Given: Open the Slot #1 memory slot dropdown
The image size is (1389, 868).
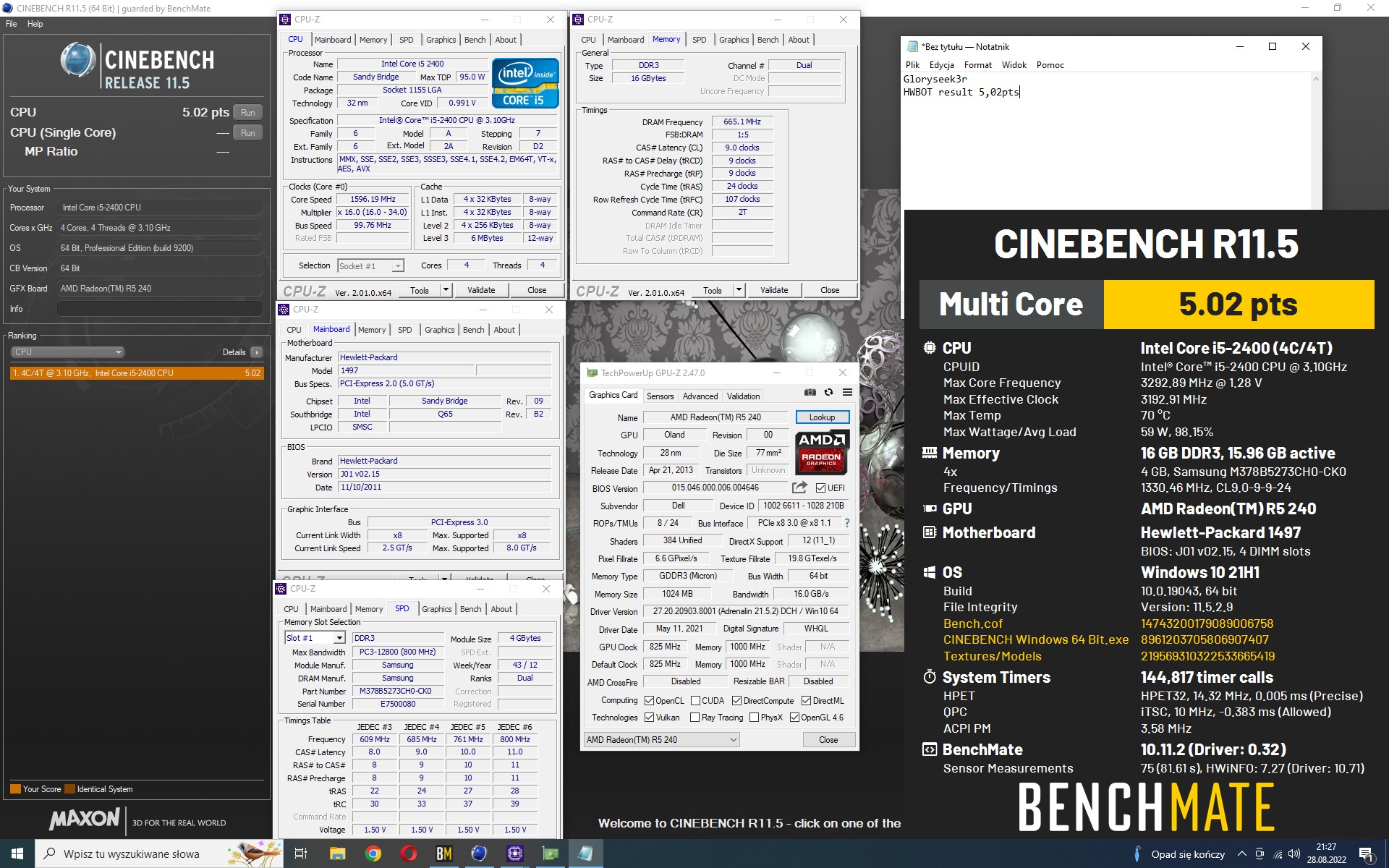Looking at the screenshot, I should (x=315, y=638).
